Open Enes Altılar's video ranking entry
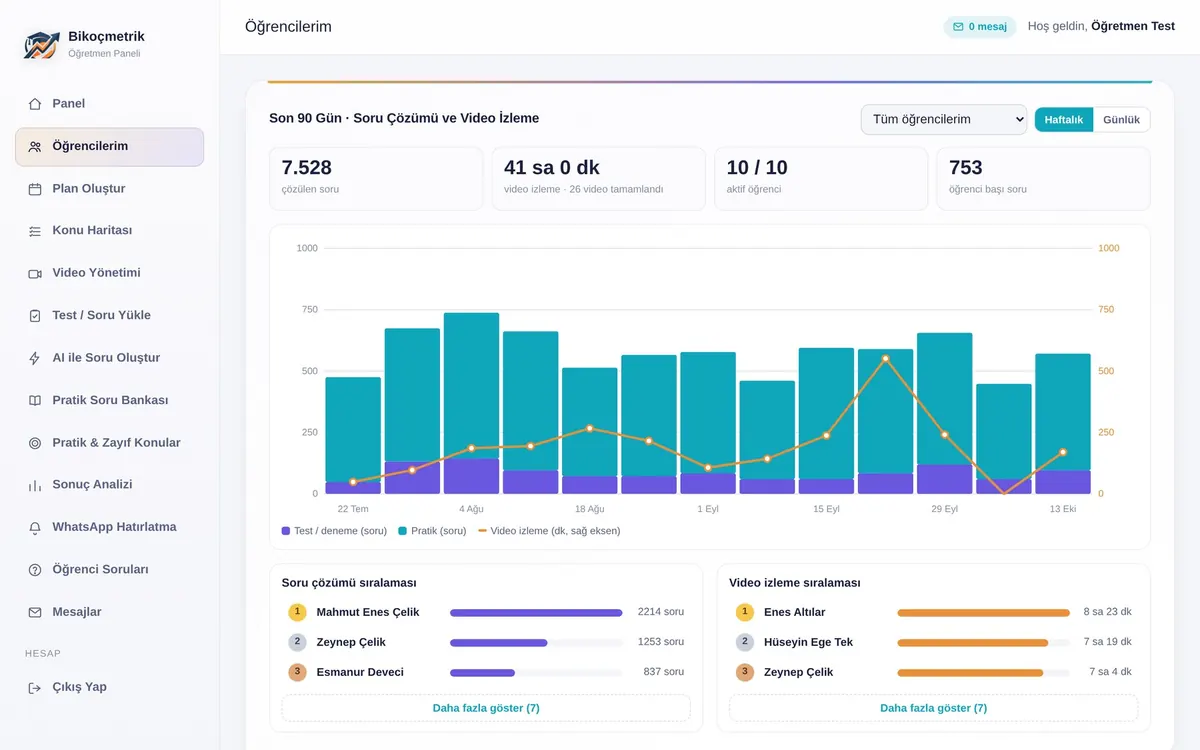Viewport: 1200px width, 750px height. tap(933, 612)
